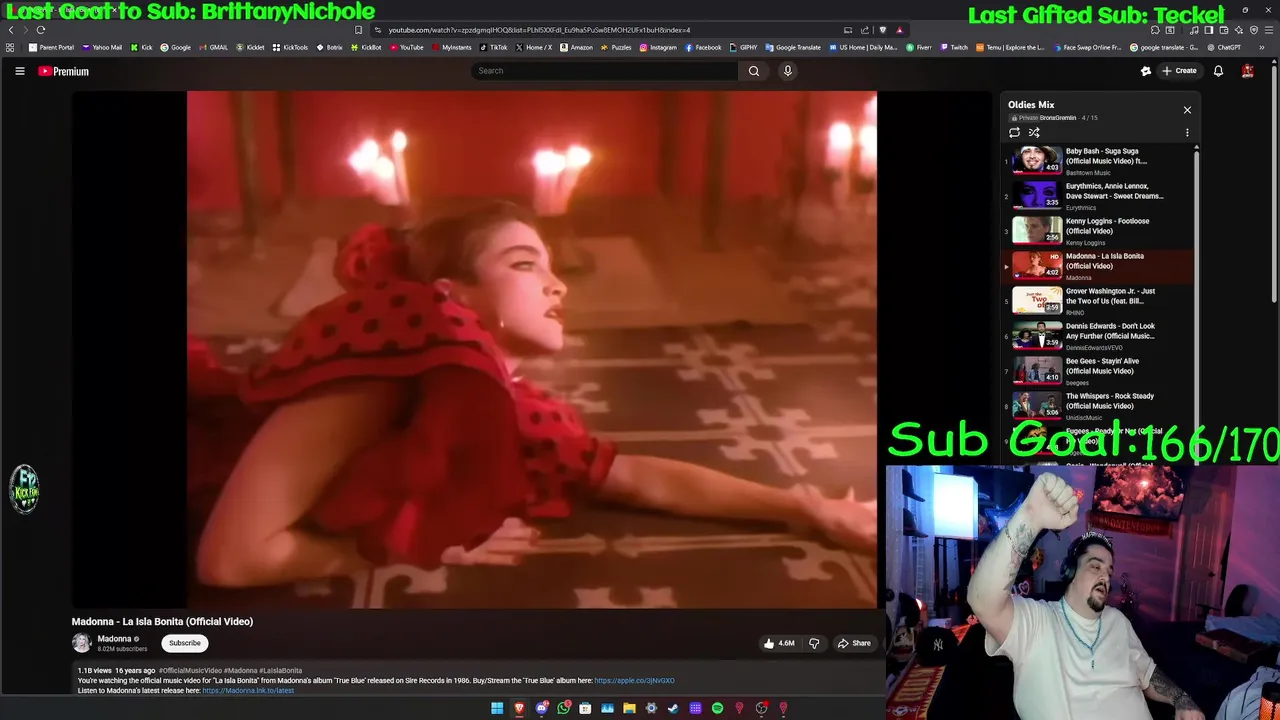The height and width of the screenshot is (720, 1280).
Task: Click the Subscribe button for Madonna
Action: 185,643
